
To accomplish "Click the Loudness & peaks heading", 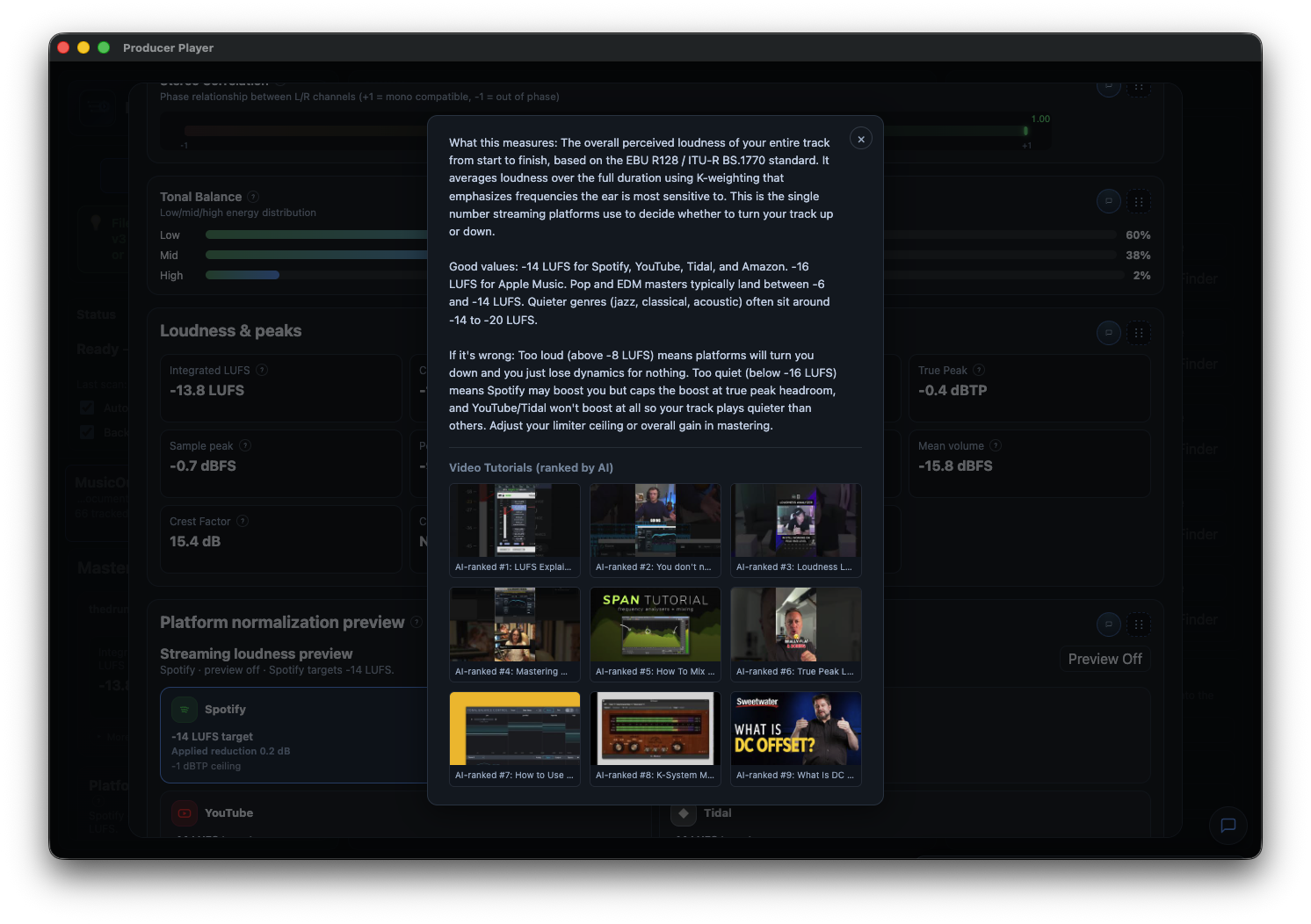I will [x=230, y=330].
